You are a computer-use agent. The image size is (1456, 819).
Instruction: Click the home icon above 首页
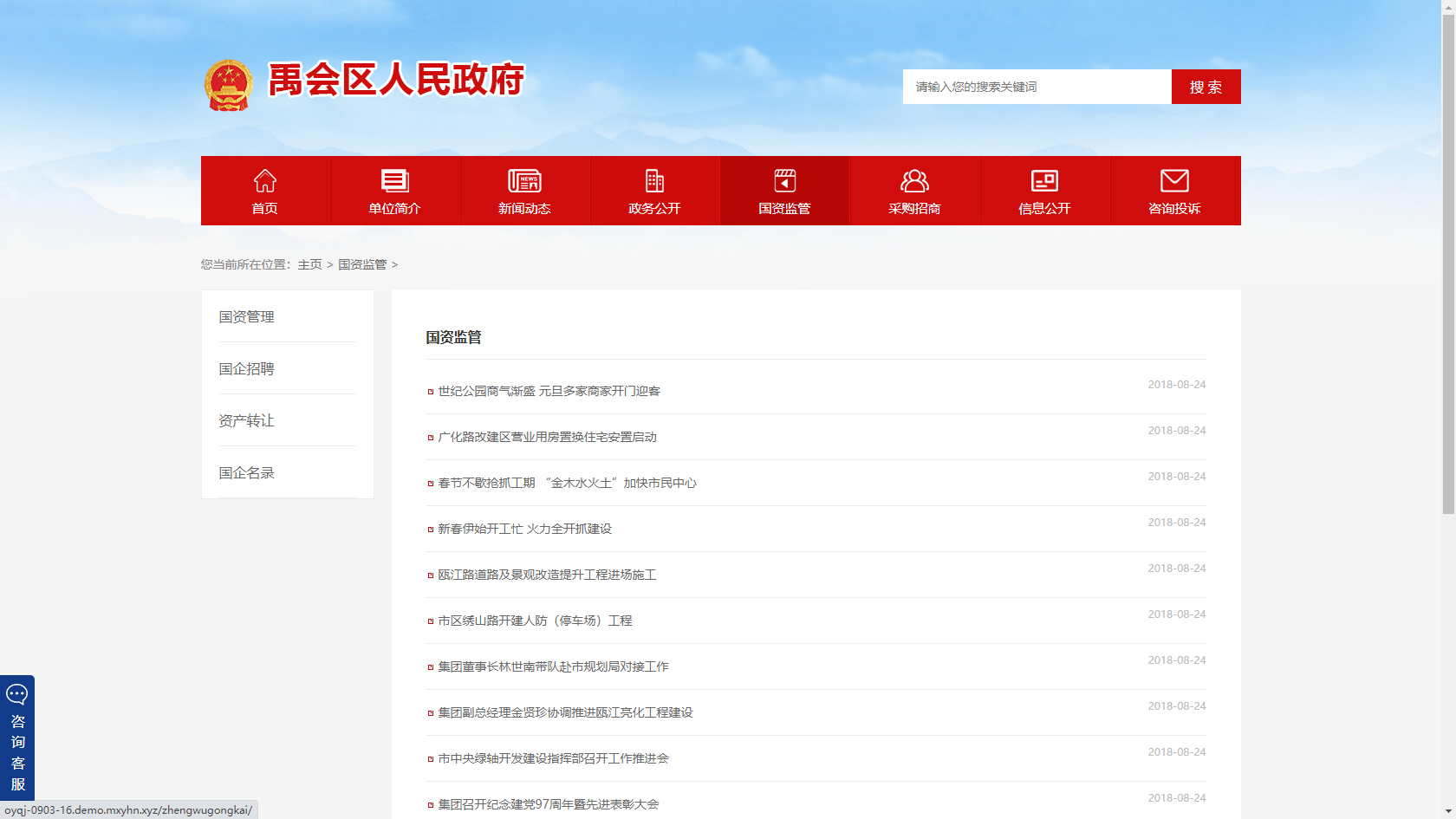tap(265, 180)
